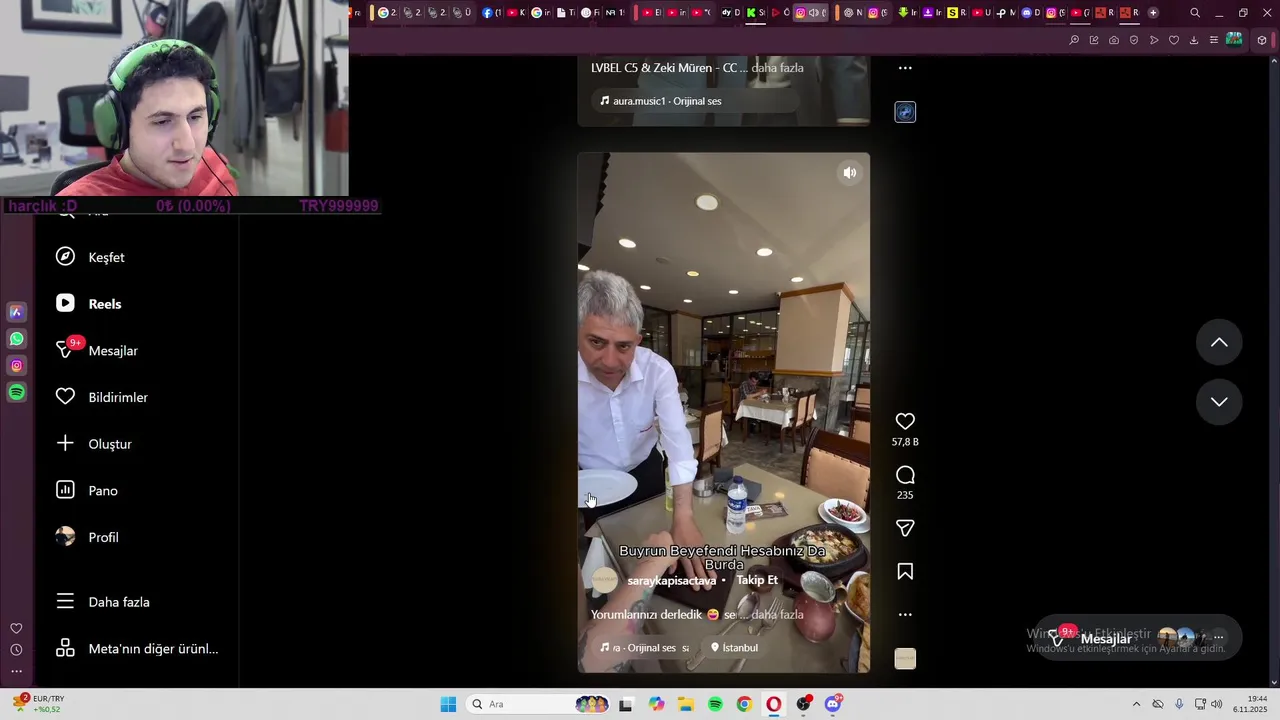
Task: Open Opera sidebar heart bookmarks icon
Action: [x=16, y=628]
